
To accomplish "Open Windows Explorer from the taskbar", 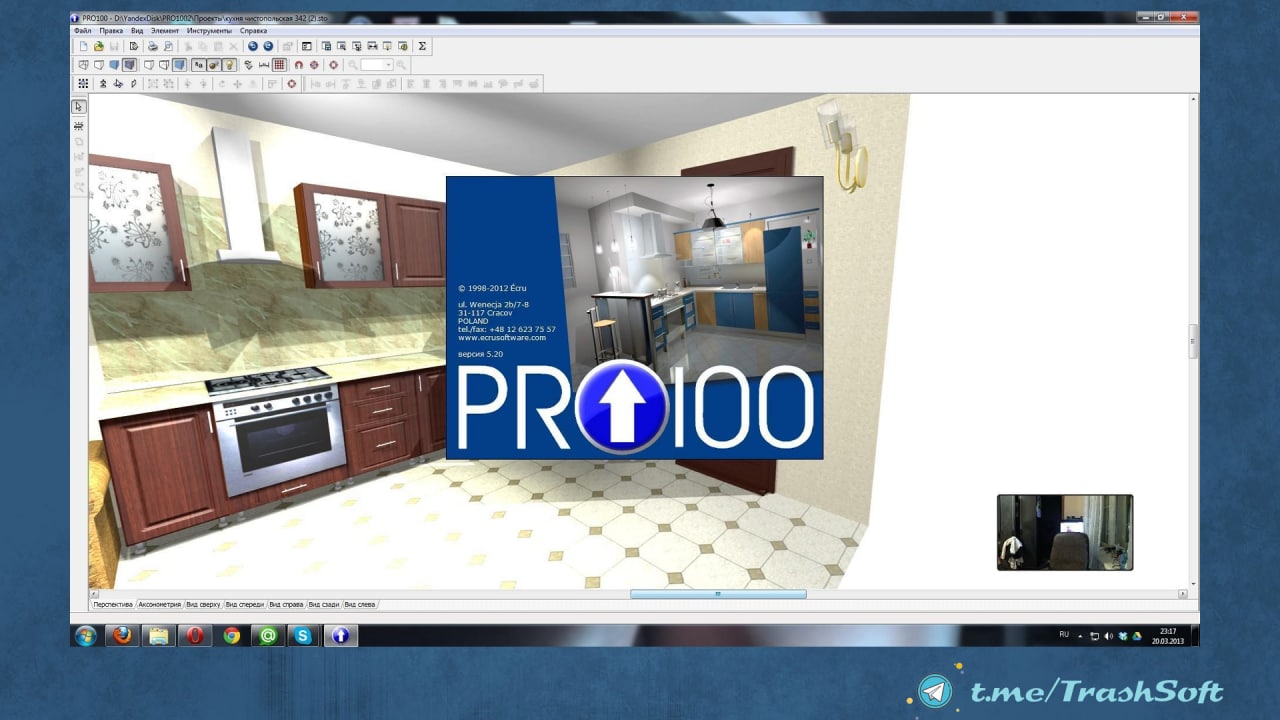I will pos(158,635).
